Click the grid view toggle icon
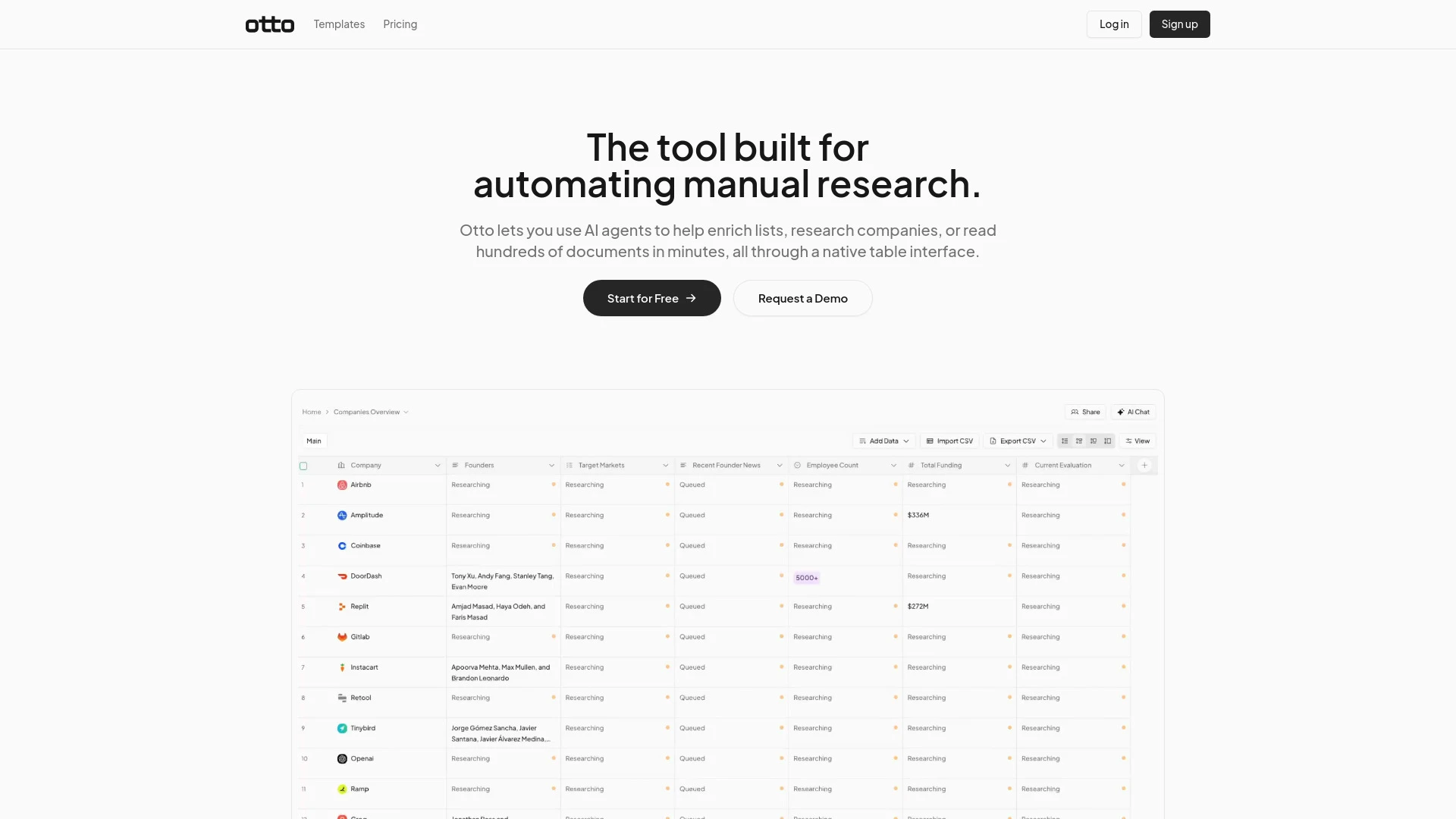 (x=1094, y=441)
